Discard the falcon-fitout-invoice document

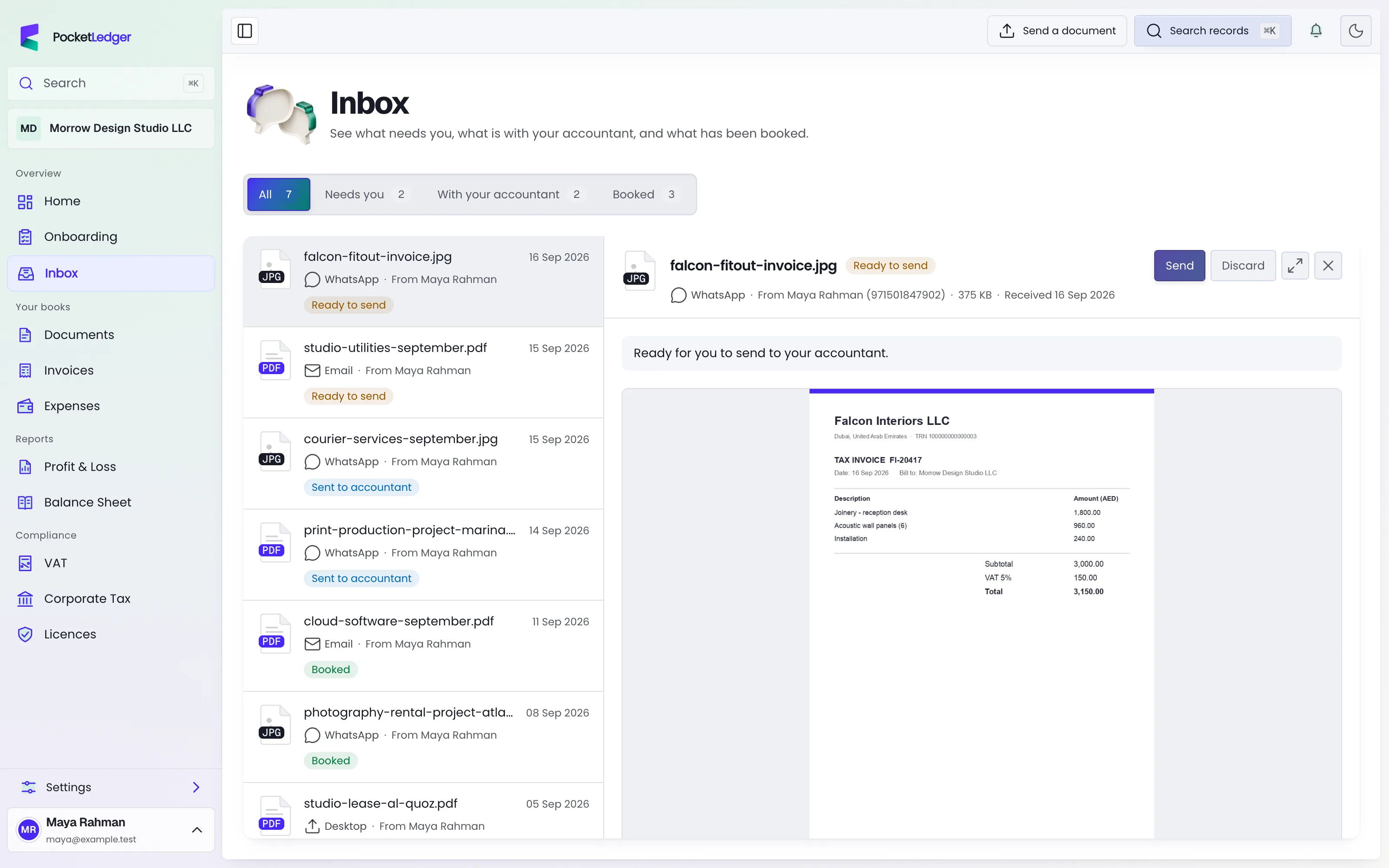(1243, 265)
